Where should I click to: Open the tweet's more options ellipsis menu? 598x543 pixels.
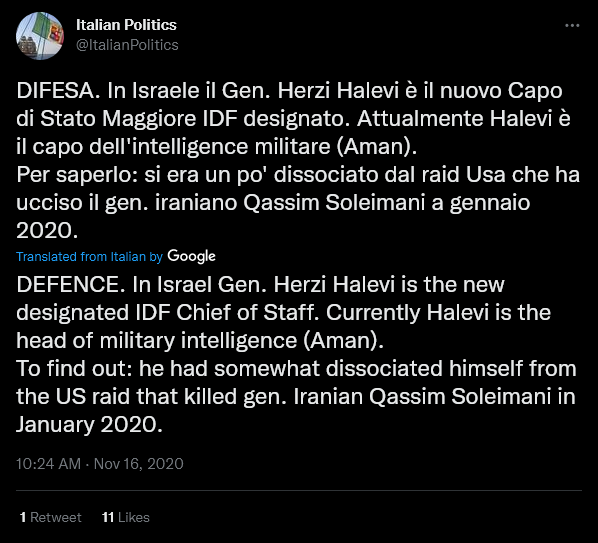point(572,26)
